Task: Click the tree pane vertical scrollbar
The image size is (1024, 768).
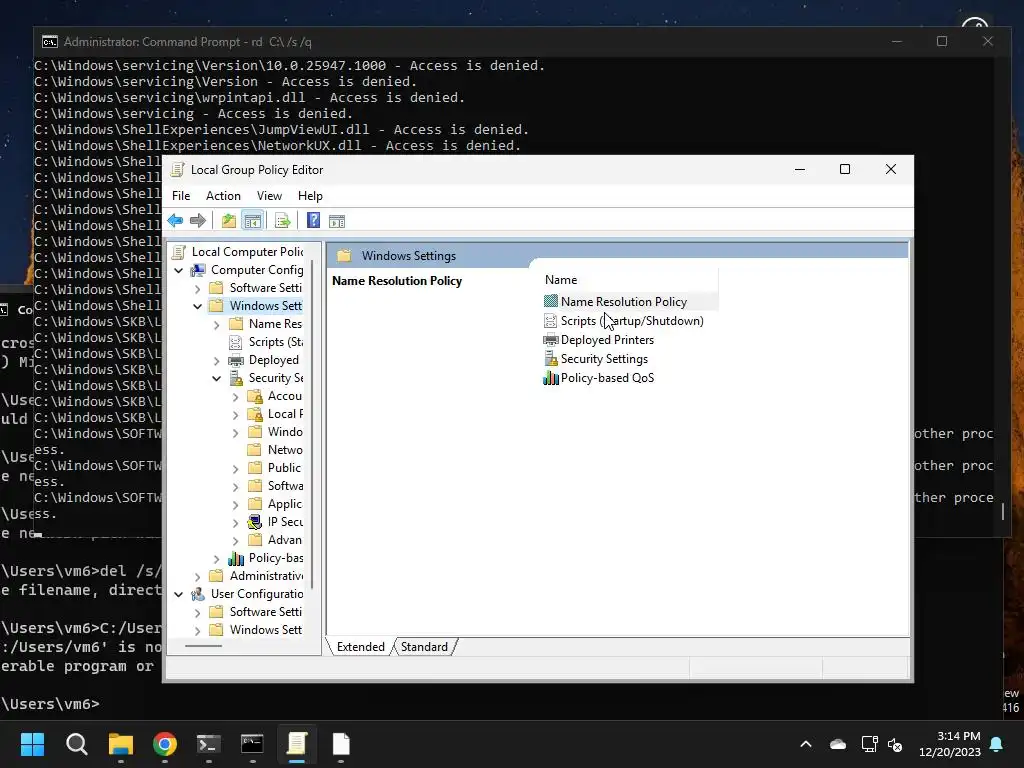Action: (313, 424)
